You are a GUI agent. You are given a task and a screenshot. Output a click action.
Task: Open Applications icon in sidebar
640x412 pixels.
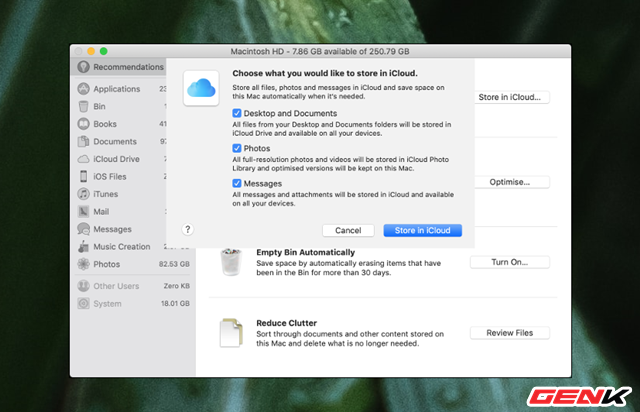[83, 89]
